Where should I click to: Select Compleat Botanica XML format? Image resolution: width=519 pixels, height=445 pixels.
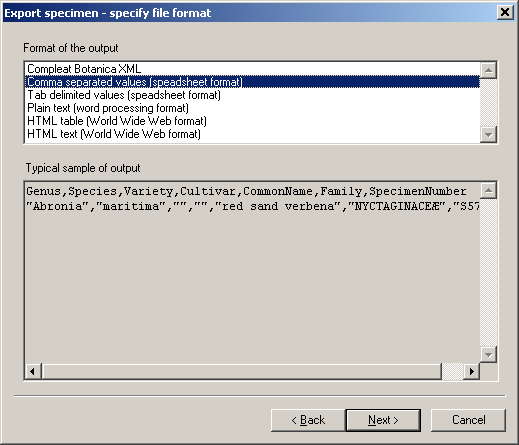click(252, 69)
